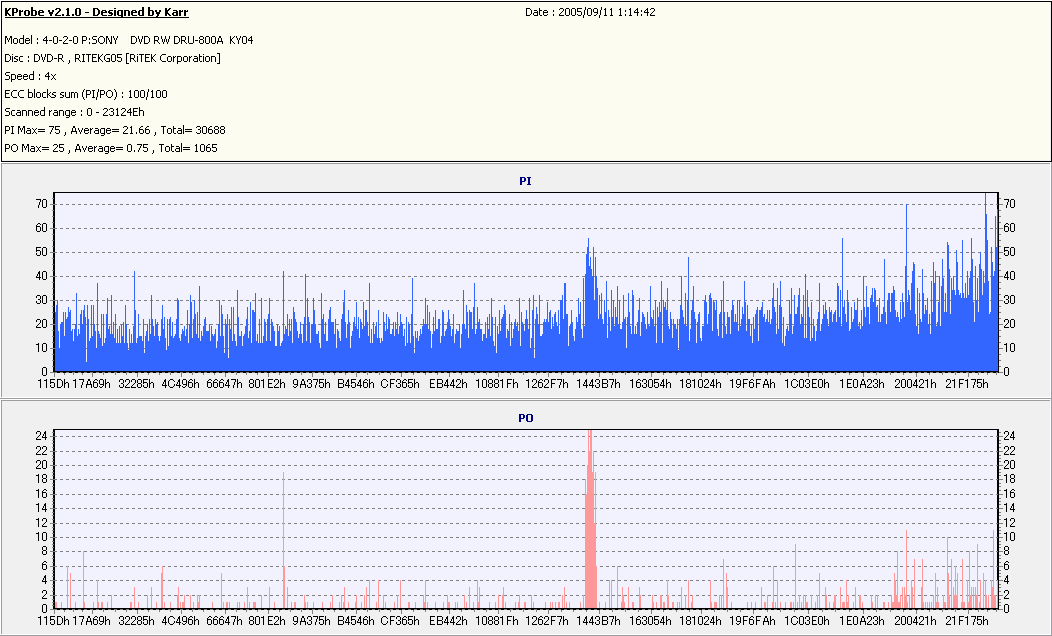Screen dimensions: 1052x636
Task: Click 1E0A23h label under the PO chart
Action: (862, 621)
